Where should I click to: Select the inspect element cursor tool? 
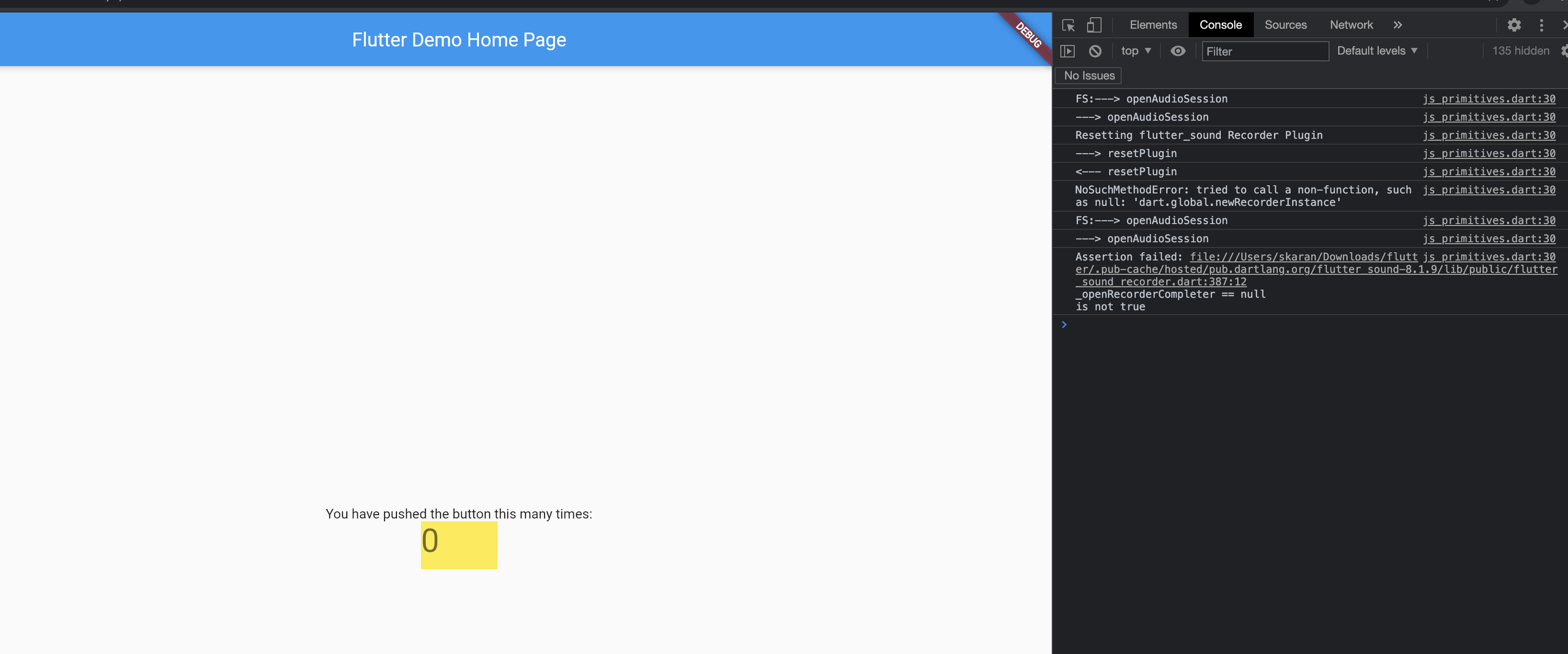click(1068, 25)
